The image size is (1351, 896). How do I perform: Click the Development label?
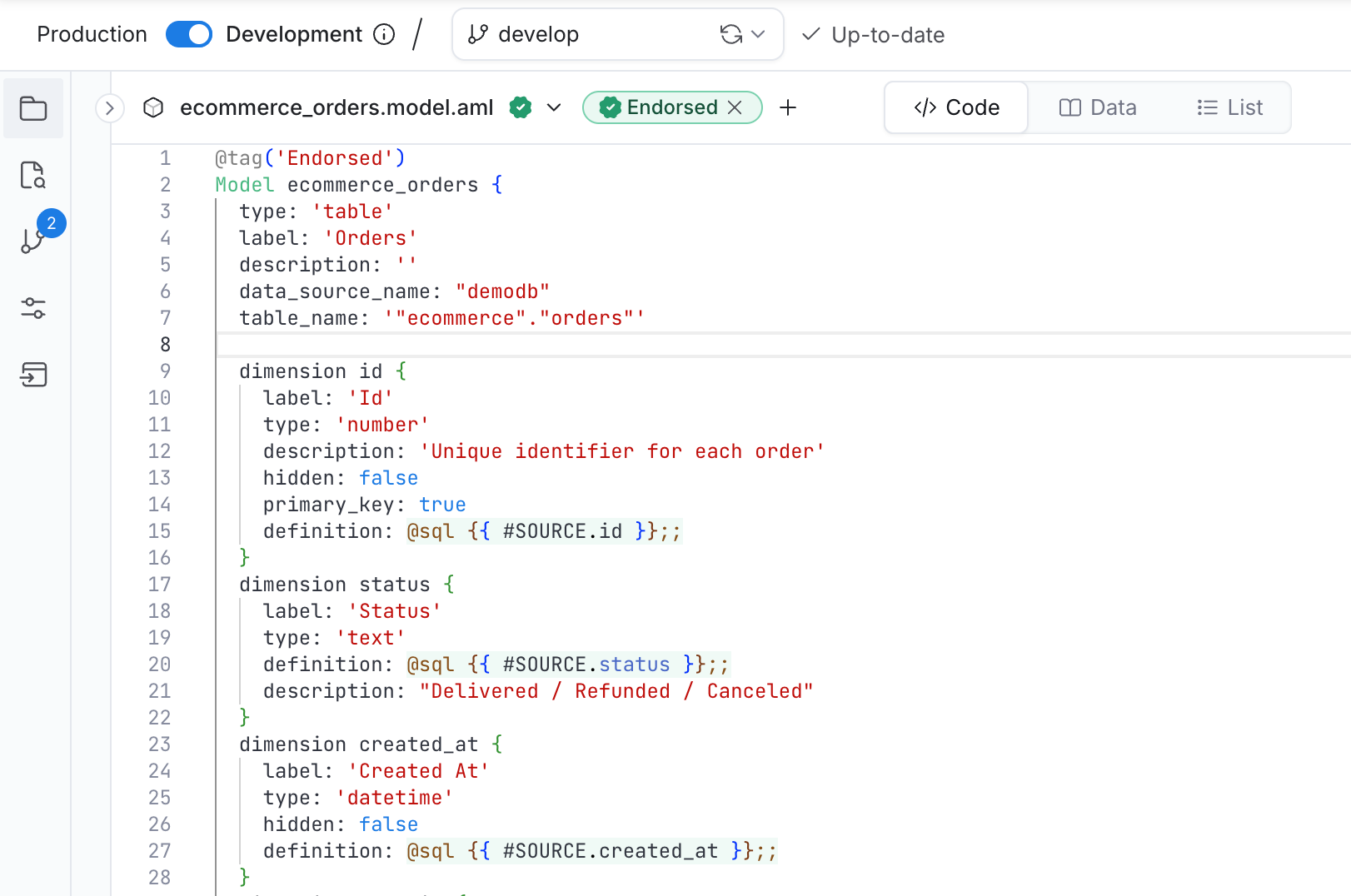coord(294,34)
